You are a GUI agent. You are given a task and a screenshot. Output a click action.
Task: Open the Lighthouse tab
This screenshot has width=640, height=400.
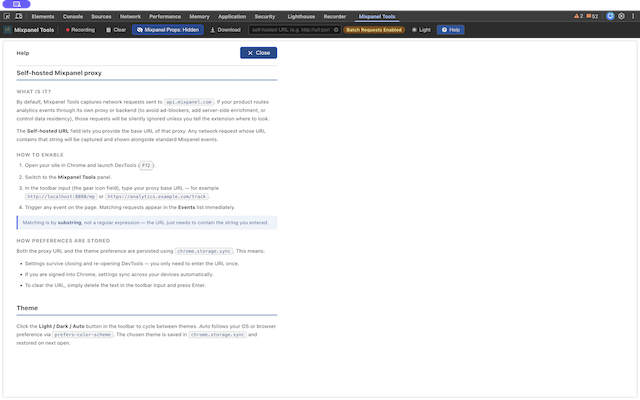301,17
